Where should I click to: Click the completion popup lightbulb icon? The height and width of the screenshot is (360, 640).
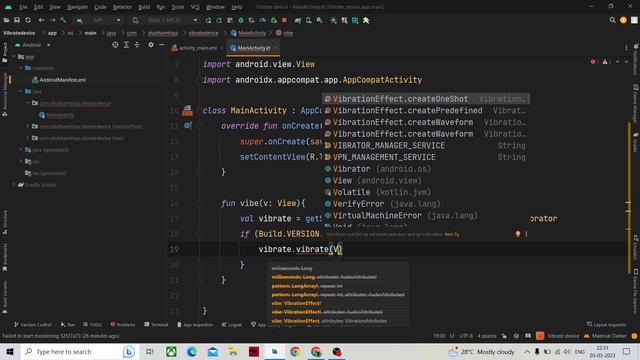click(518, 234)
